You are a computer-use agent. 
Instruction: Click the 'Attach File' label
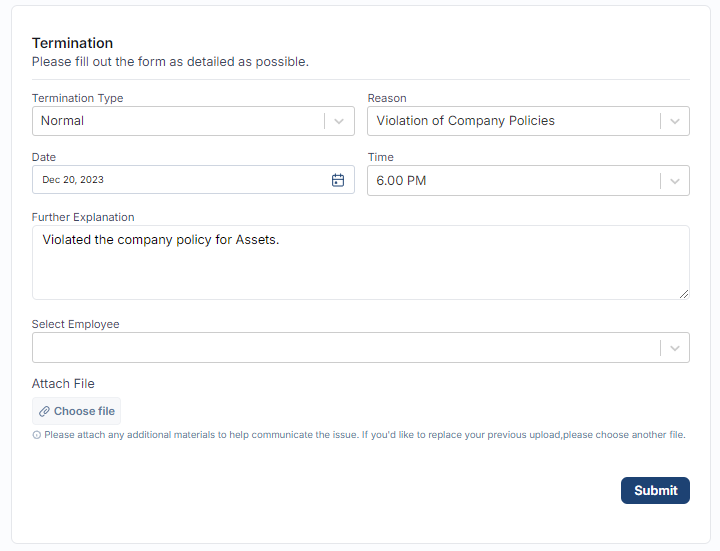click(x=63, y=384)
